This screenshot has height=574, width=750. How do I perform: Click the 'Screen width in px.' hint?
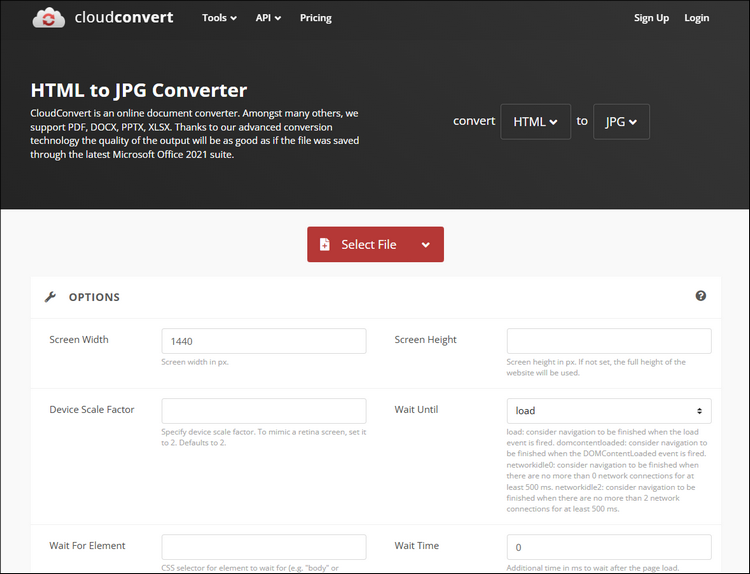point(195,362)
